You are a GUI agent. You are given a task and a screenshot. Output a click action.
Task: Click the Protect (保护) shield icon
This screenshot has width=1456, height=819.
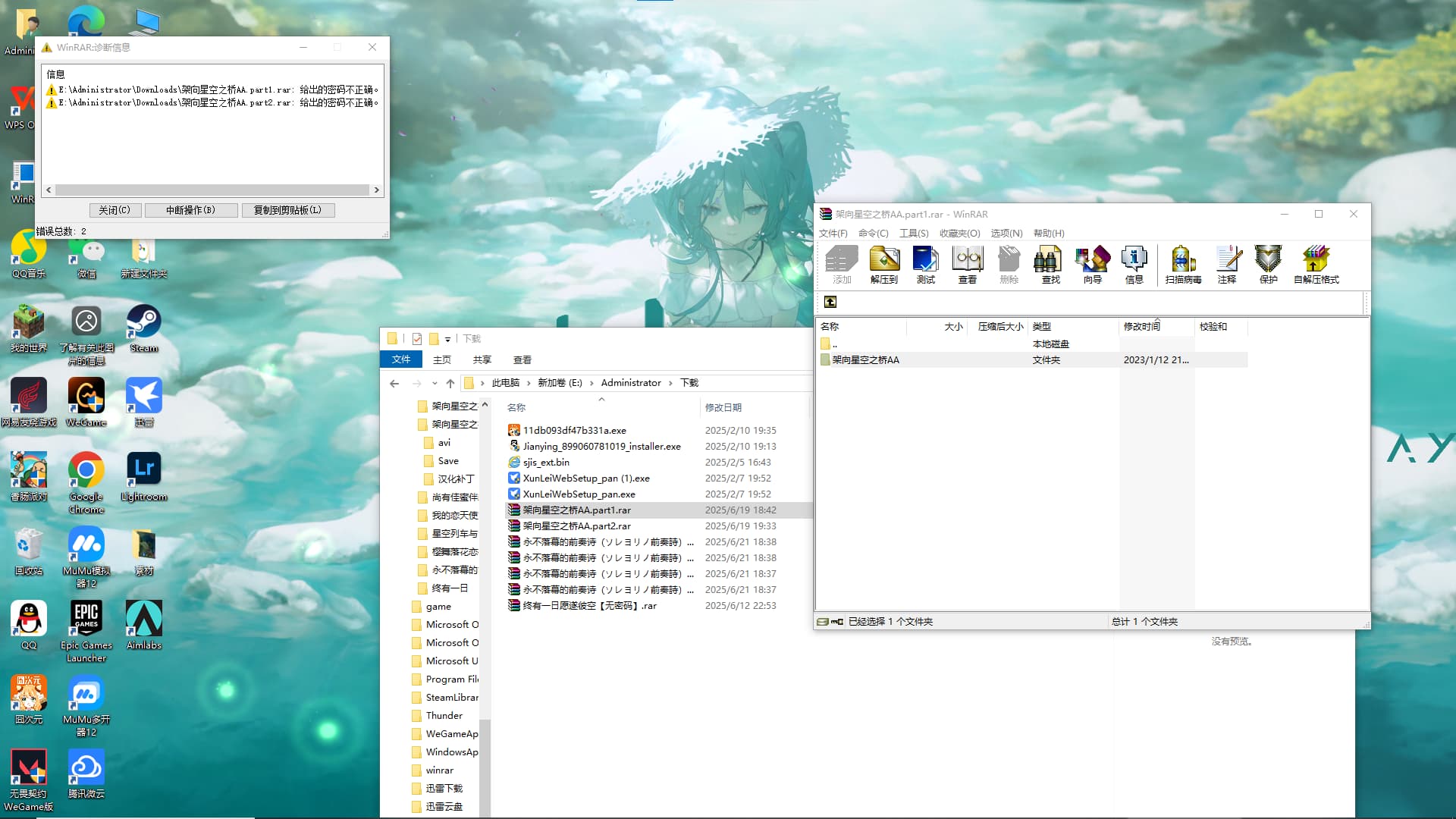coord(1269,265)
